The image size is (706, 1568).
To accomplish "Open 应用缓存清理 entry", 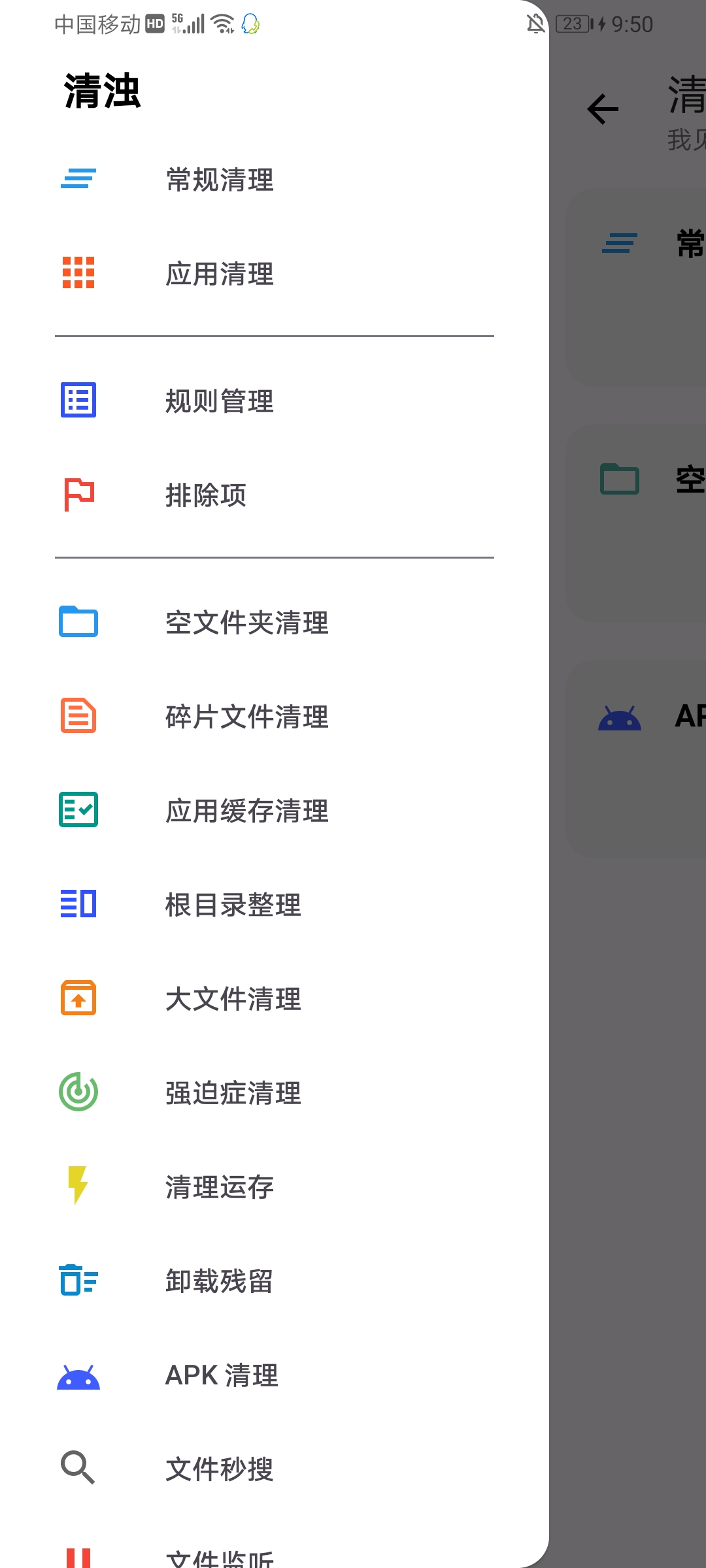I will (275, 810).
